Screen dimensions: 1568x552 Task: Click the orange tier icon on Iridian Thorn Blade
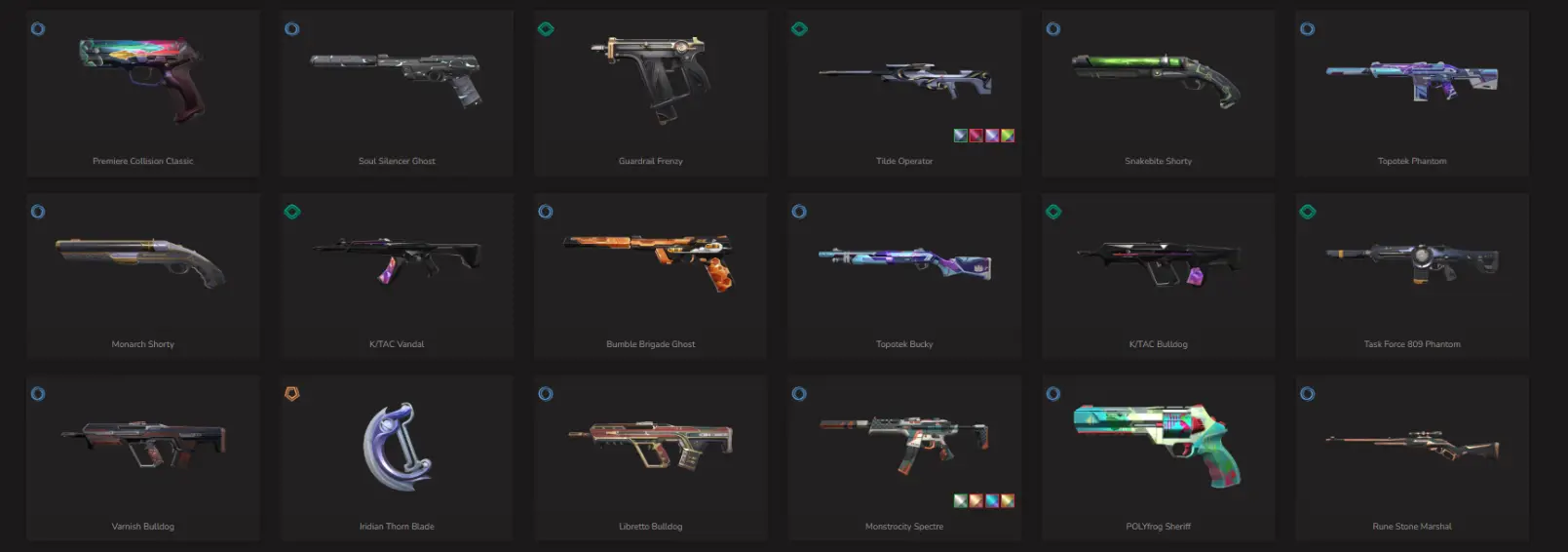(x=291, y=394)
